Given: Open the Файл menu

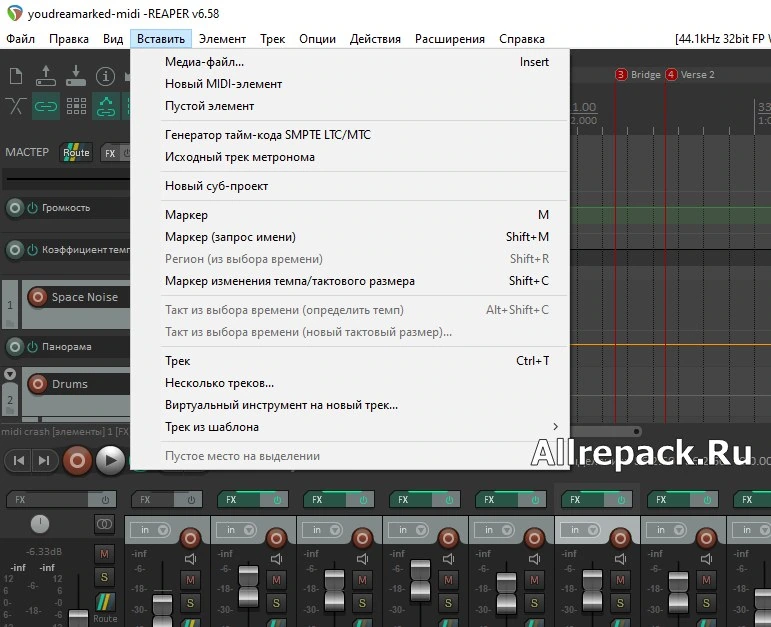Looking at the screenshot, I should (20, 39).
